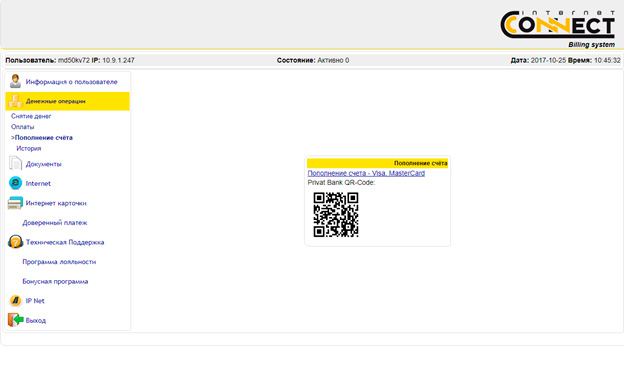
Task: Open Интернет карточки menu item
Action: [56, 203]
